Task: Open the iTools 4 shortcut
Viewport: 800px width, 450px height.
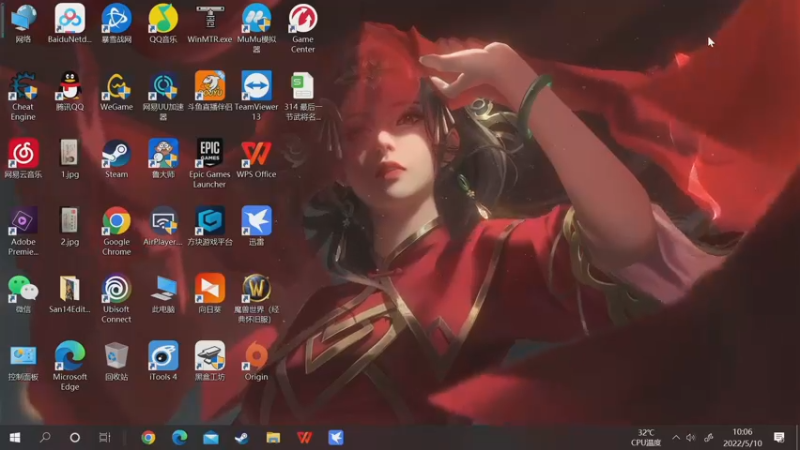Action: [x=163, y=361]
